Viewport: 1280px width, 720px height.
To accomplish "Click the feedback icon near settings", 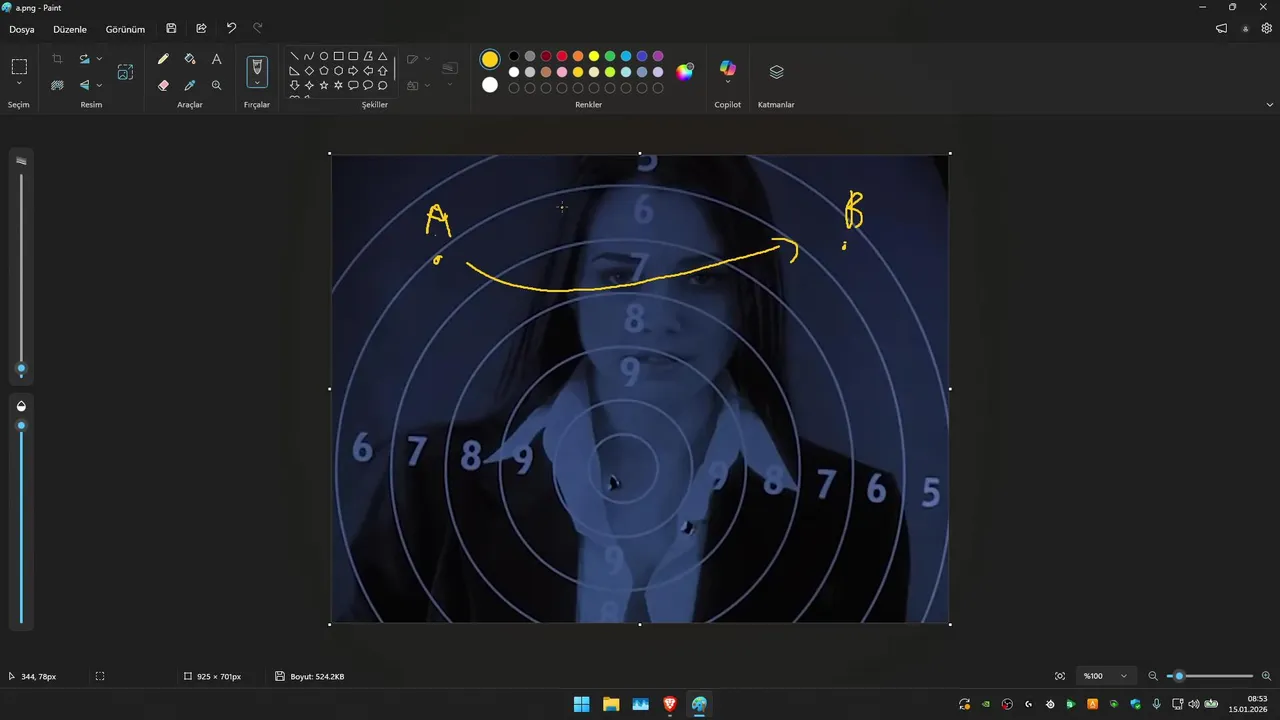I will pos(1221,29).
